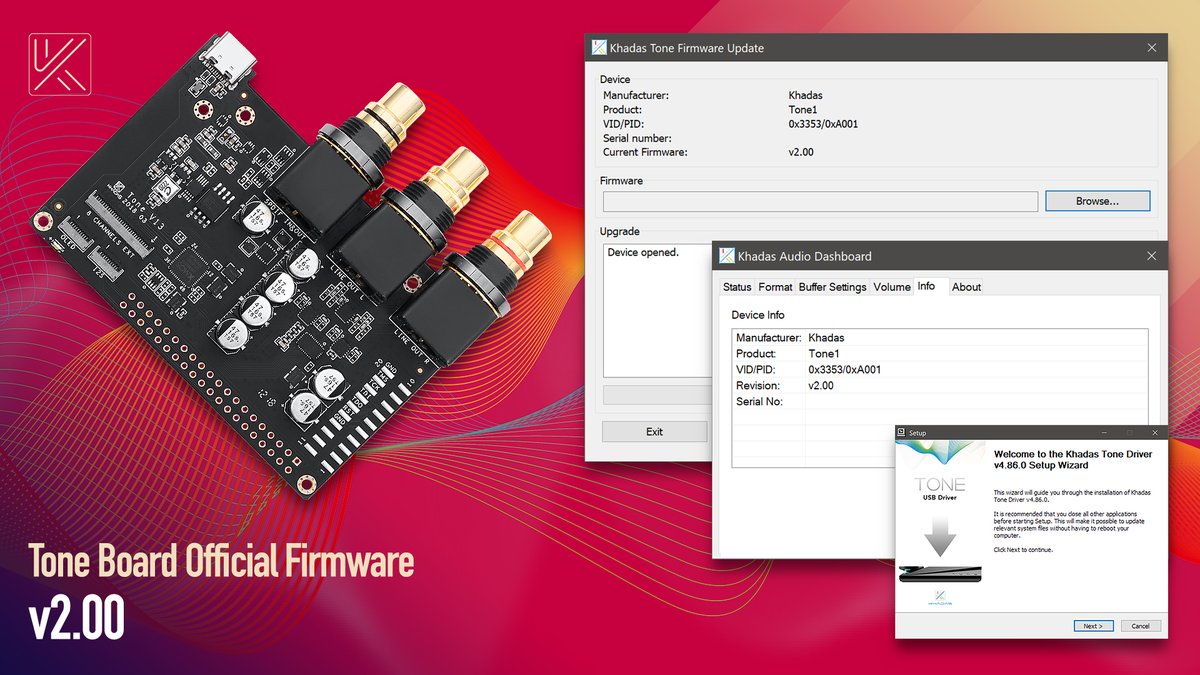
Task: Click Next > in the Setup wizard
Action: 1093,626
